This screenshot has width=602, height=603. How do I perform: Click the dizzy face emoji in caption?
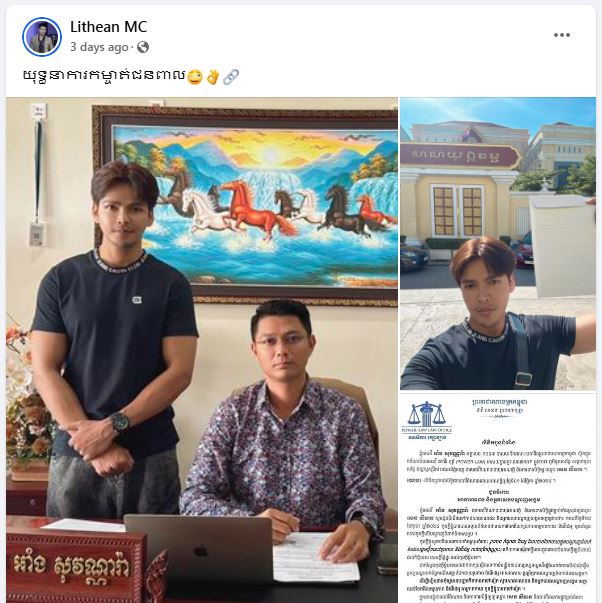(195, 77)
